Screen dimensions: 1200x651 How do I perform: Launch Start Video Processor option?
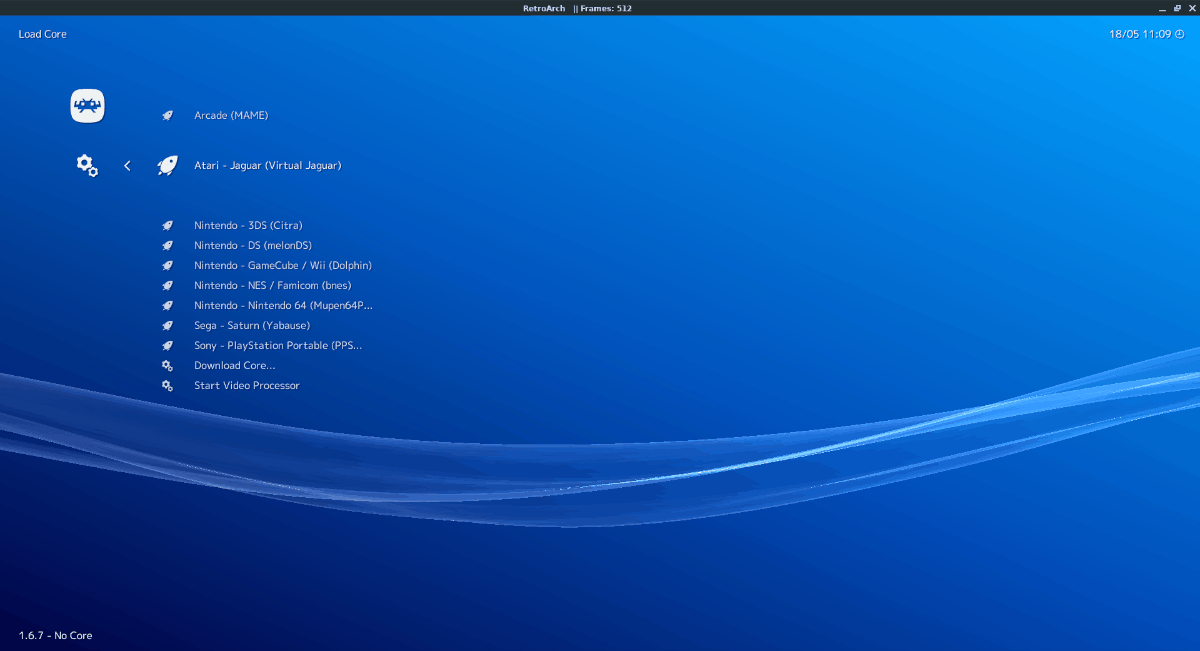(x=247, y=386)
